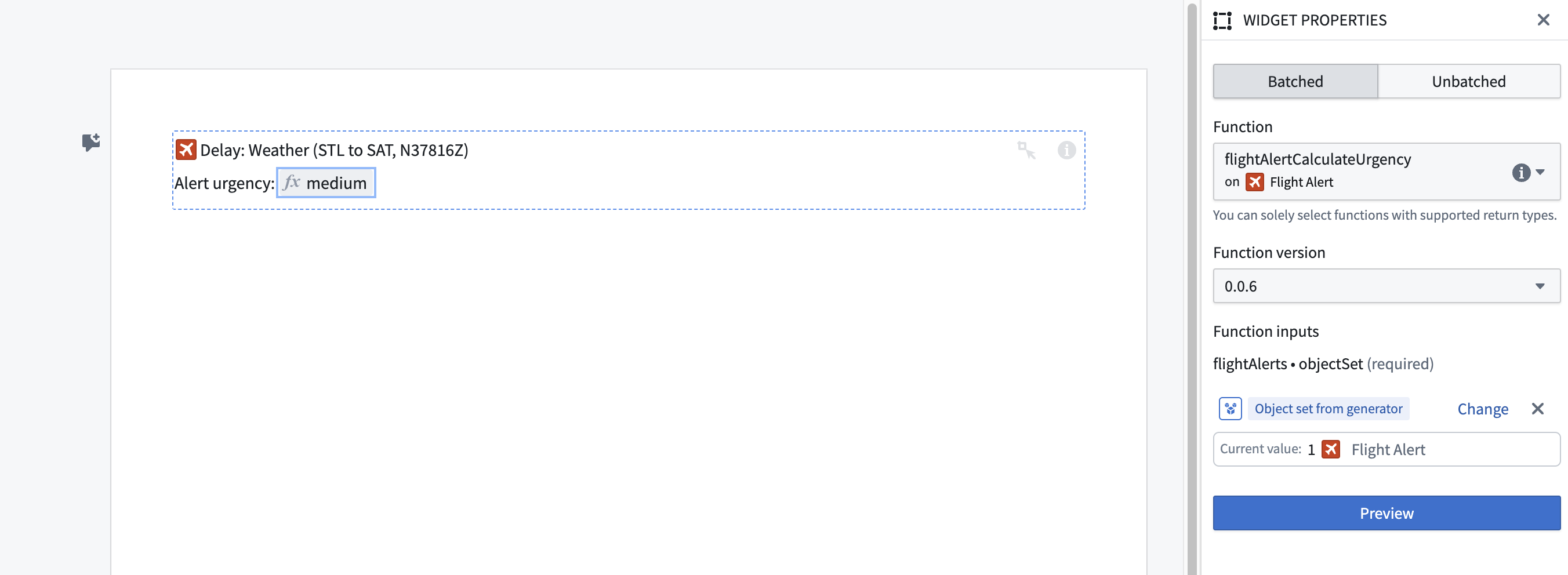1568x575 pixels.
Task: Close the Widget Properties panel
Action: coord(1543,20)
